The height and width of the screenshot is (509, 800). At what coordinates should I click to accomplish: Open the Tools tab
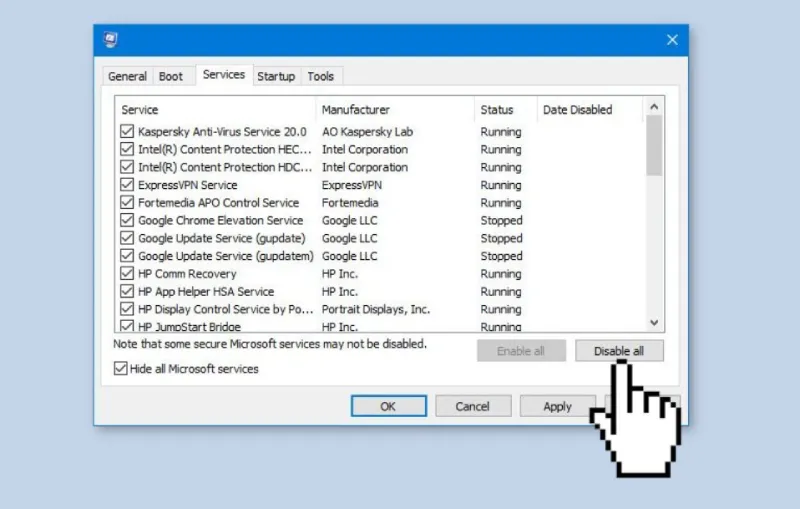tap(320, 77)
